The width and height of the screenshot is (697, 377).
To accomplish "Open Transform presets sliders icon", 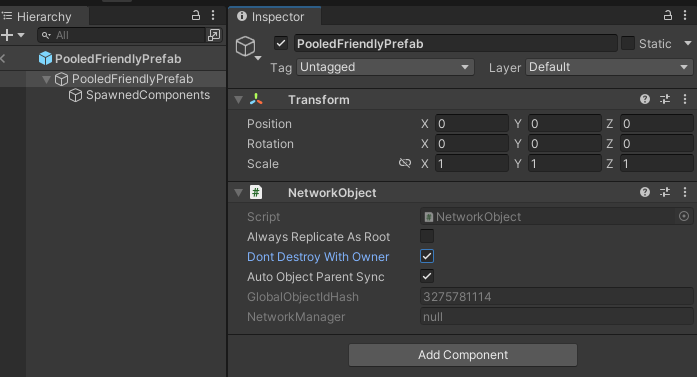I will (x=665, y=99).
